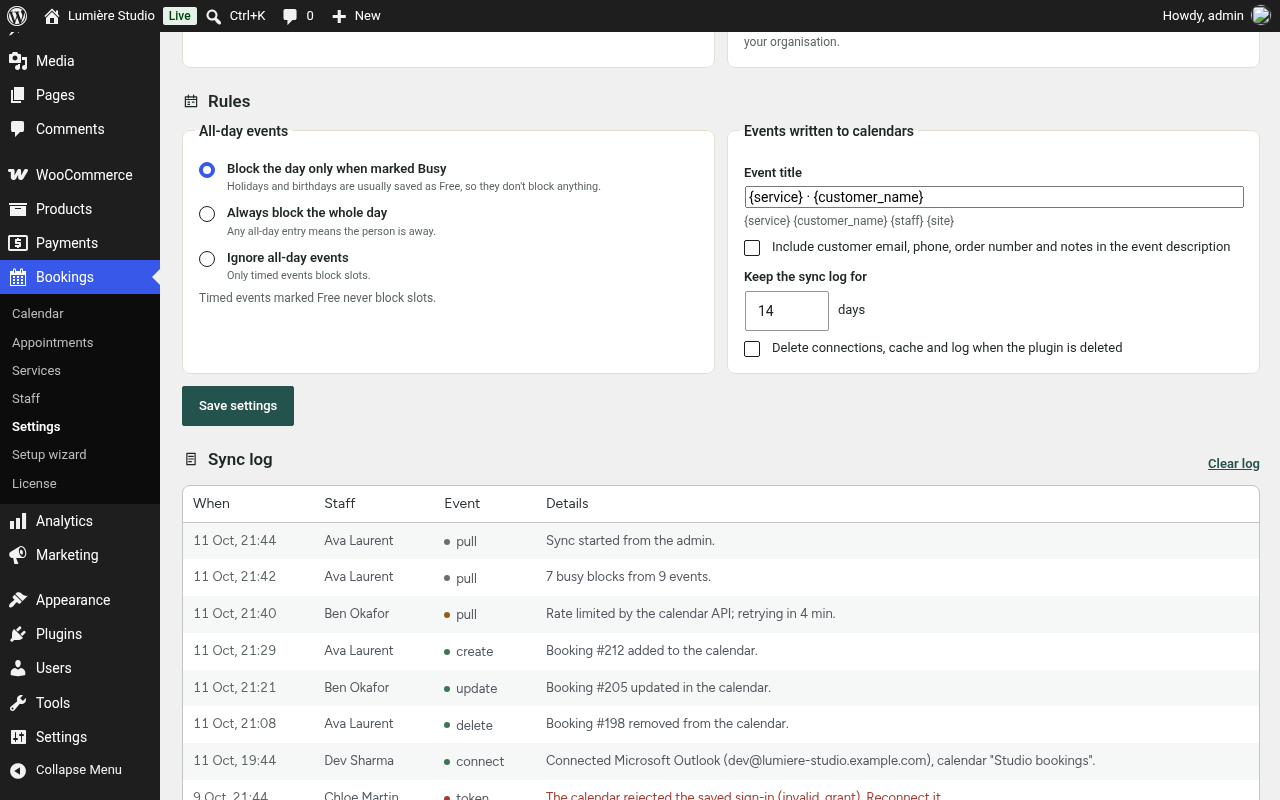Focus the Event title input field
This screenshot has height=800, width=1280.
coord(994,197)
